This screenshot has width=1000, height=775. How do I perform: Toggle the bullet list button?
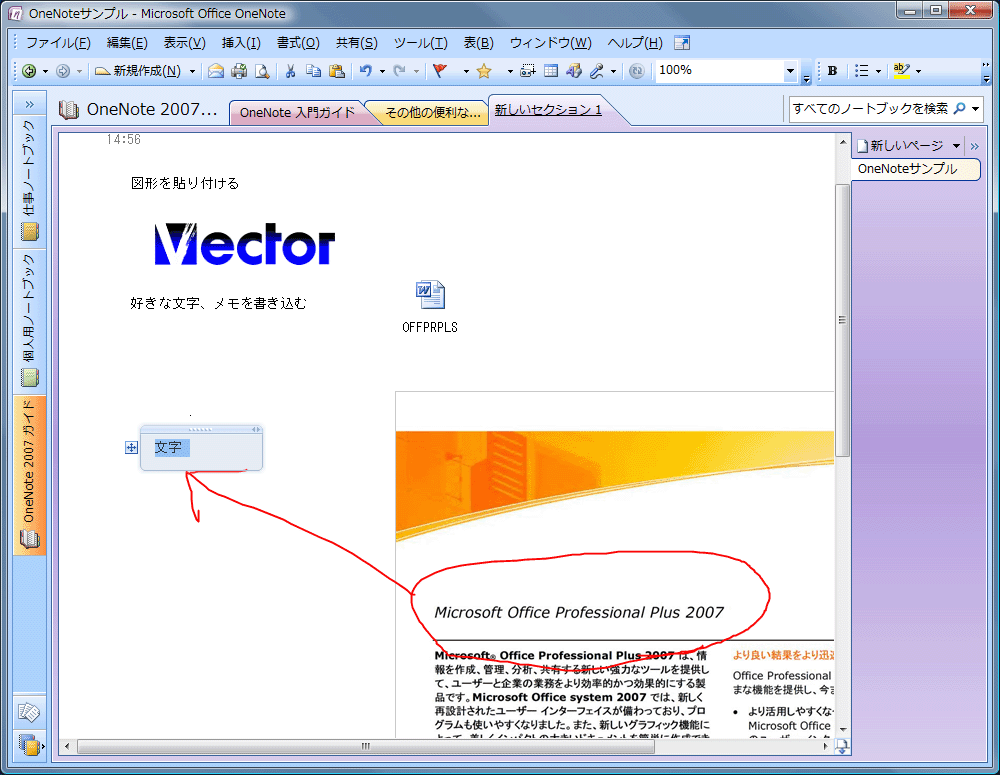coord(862,71)
